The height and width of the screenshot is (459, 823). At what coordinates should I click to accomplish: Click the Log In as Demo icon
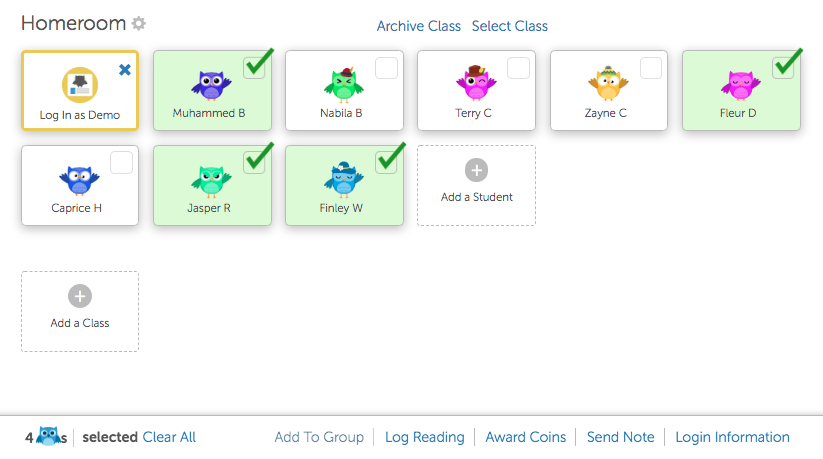(x=80, y=86)
